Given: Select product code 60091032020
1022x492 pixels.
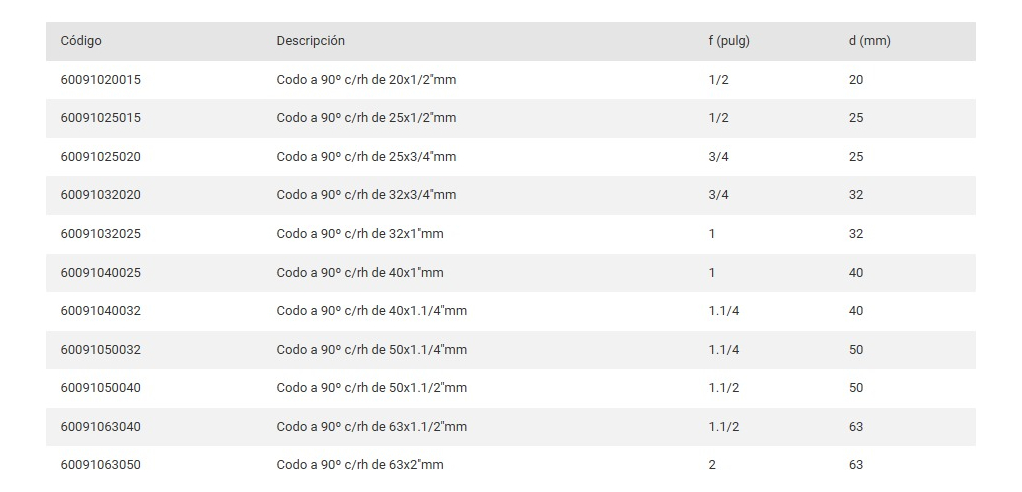Looking at the screenshot, I should (100, 195).
